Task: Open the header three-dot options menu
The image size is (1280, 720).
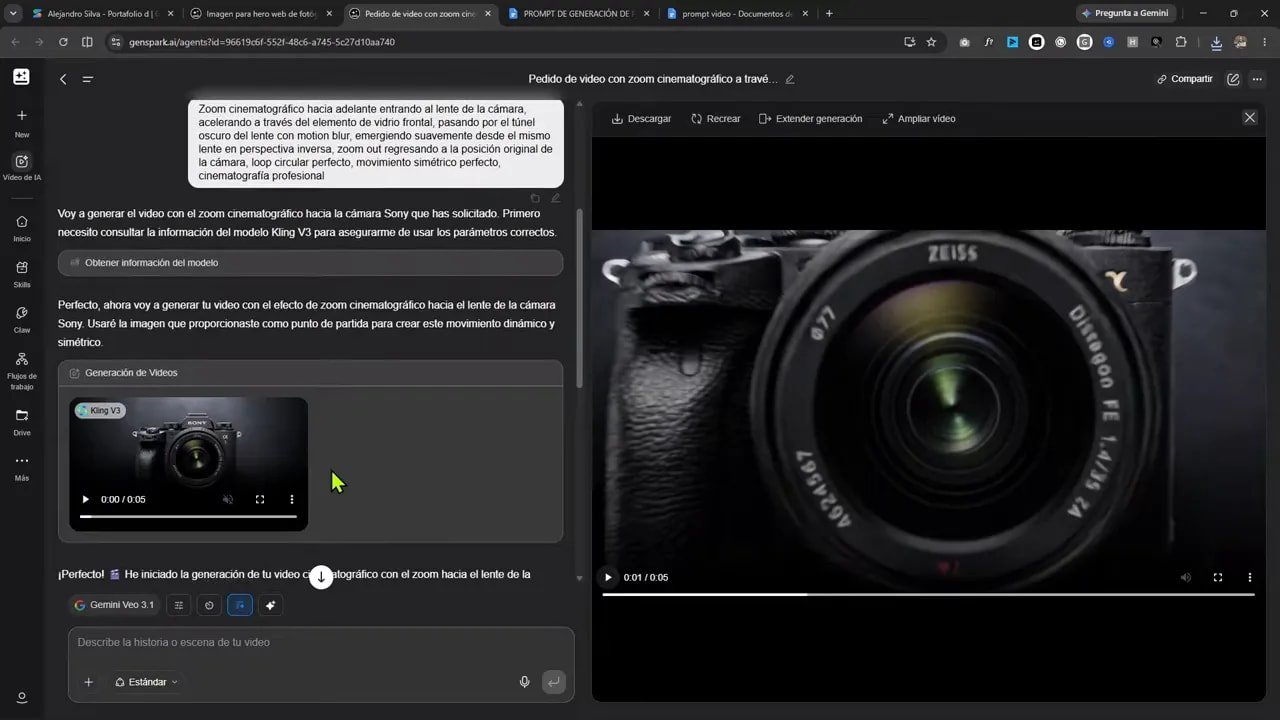Action: click(1257, 79)
